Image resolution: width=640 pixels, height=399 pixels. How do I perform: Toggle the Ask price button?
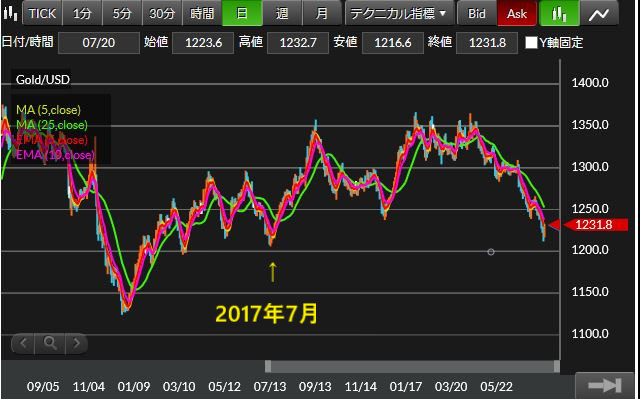click(x=517, y=13)
